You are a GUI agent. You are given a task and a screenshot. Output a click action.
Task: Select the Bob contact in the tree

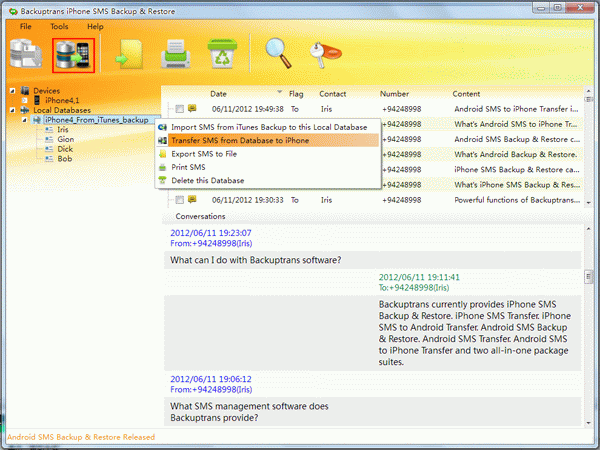[64, 158]
